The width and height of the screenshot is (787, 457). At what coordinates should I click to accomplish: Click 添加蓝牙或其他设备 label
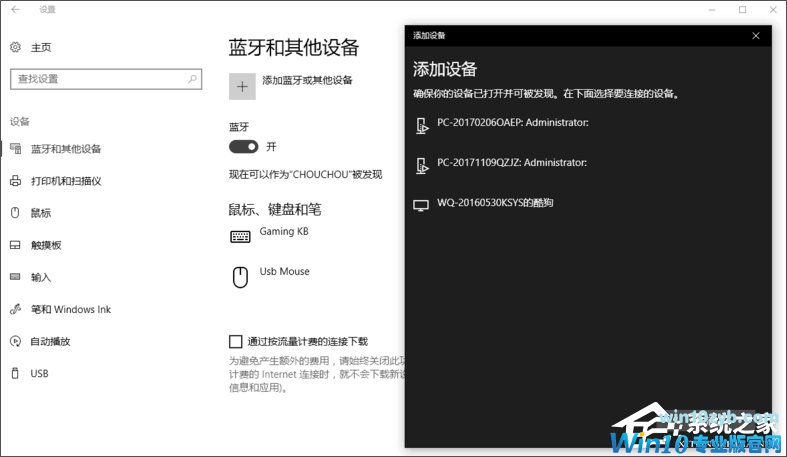307,80
